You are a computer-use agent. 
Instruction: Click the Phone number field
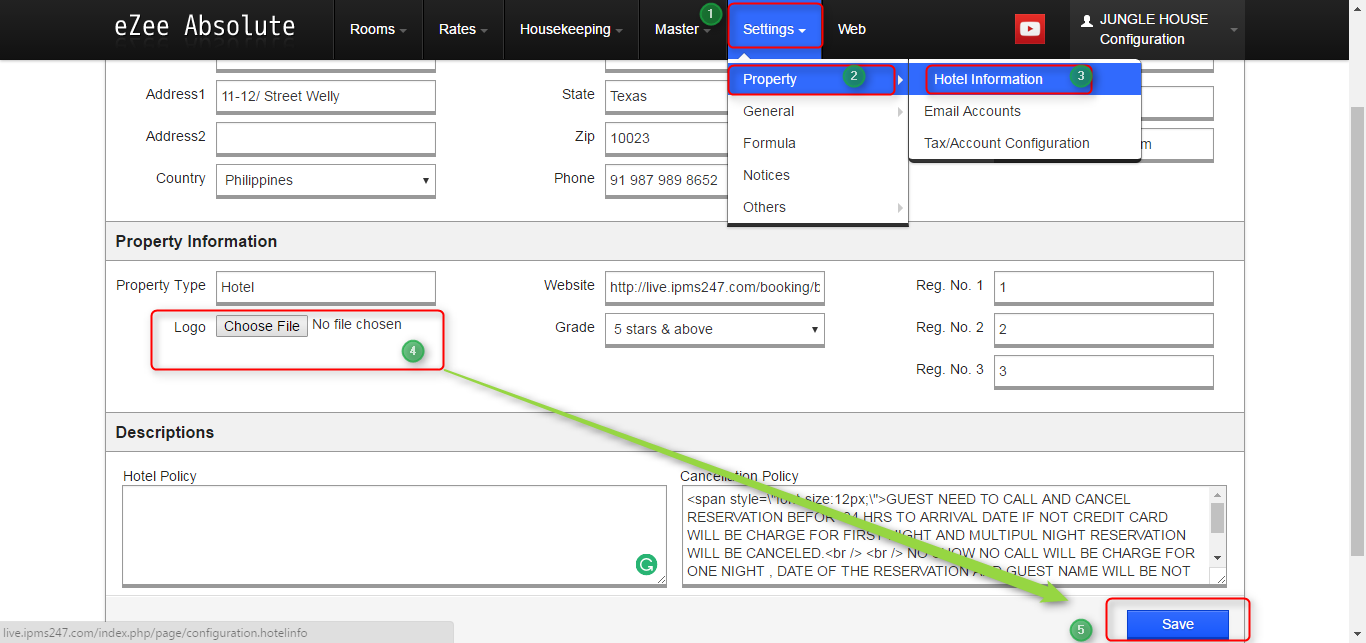point(667,180)
